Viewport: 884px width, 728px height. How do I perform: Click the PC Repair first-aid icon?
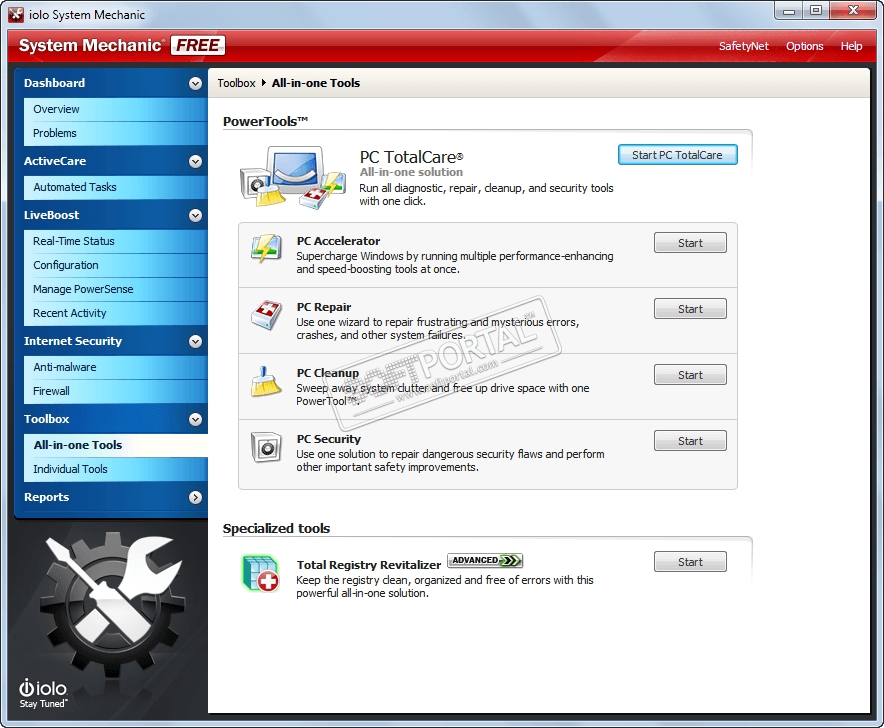266,315
